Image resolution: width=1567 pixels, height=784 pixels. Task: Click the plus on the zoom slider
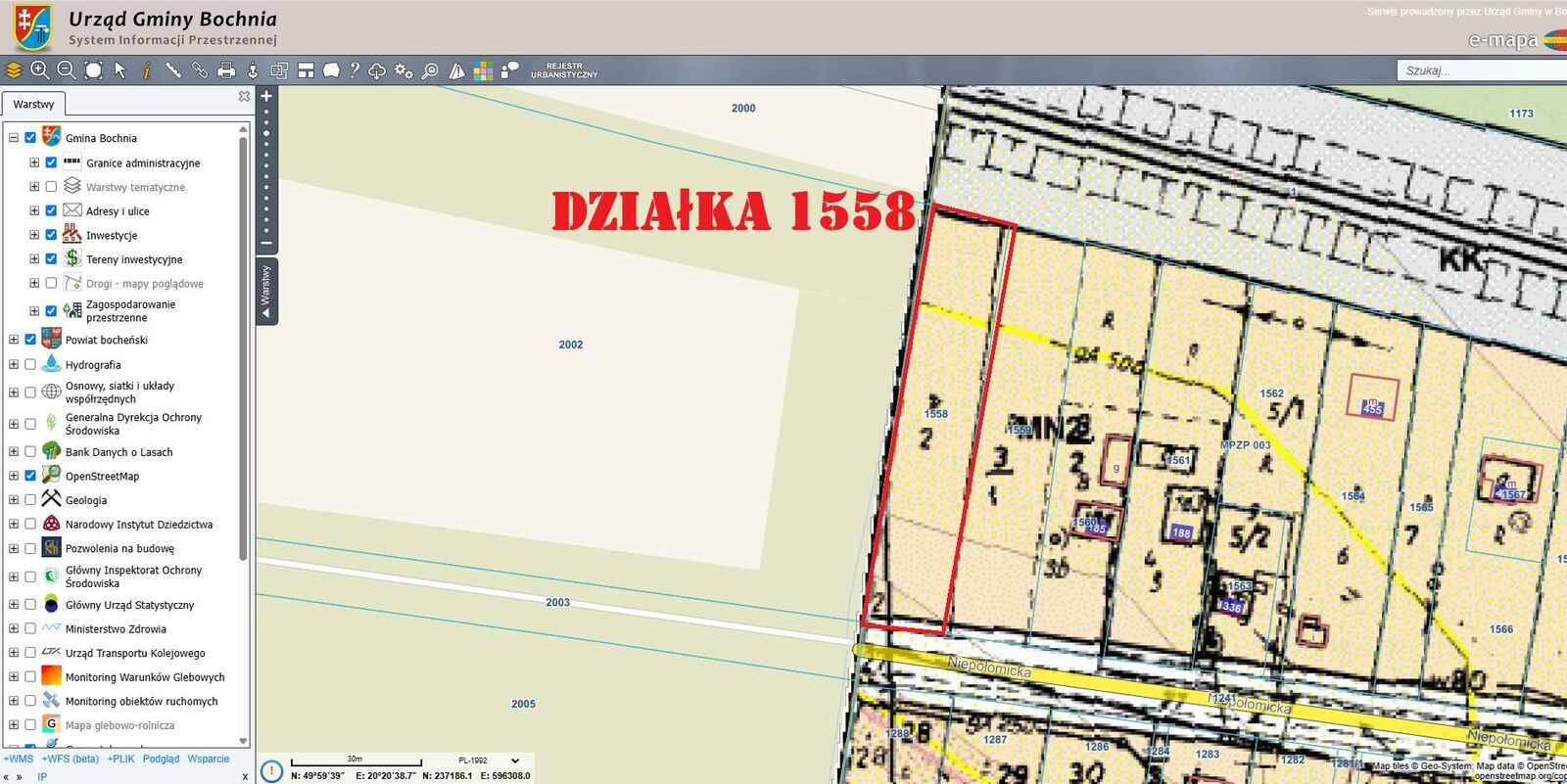click(266, 96)
